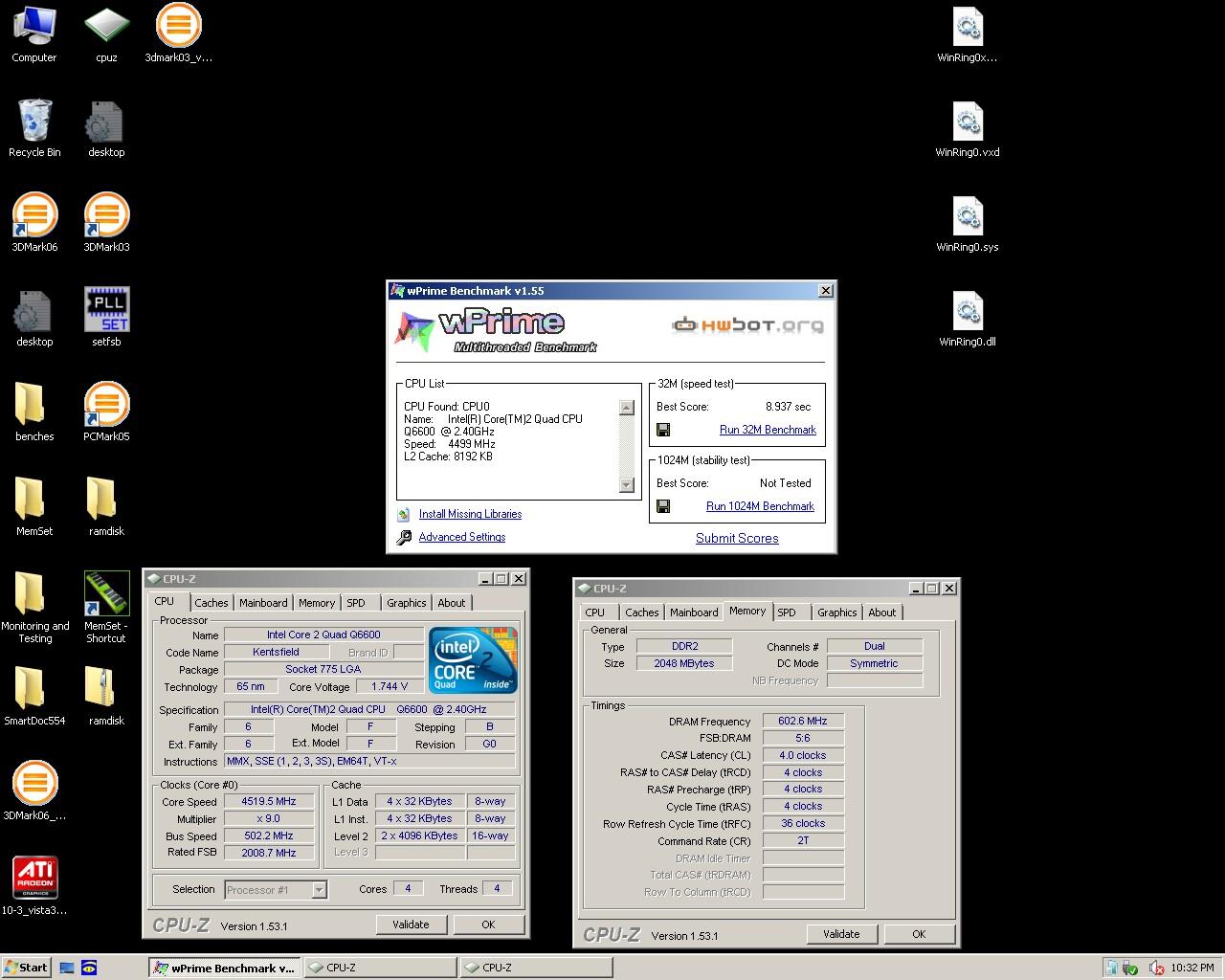Open the Recycle Bin
Viewport: 1225px width, 980px height.
[x=34, y=127]
